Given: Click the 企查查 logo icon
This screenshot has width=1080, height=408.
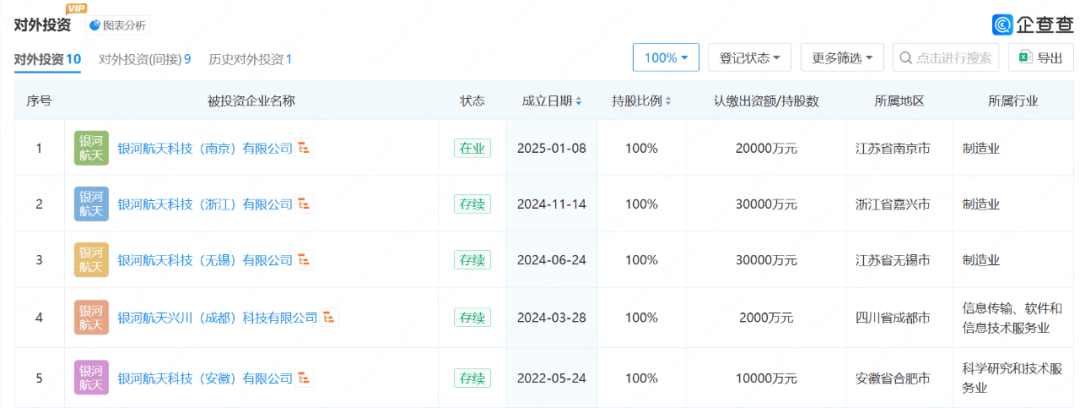Looking at the screenshot, I should (1002, 25).
